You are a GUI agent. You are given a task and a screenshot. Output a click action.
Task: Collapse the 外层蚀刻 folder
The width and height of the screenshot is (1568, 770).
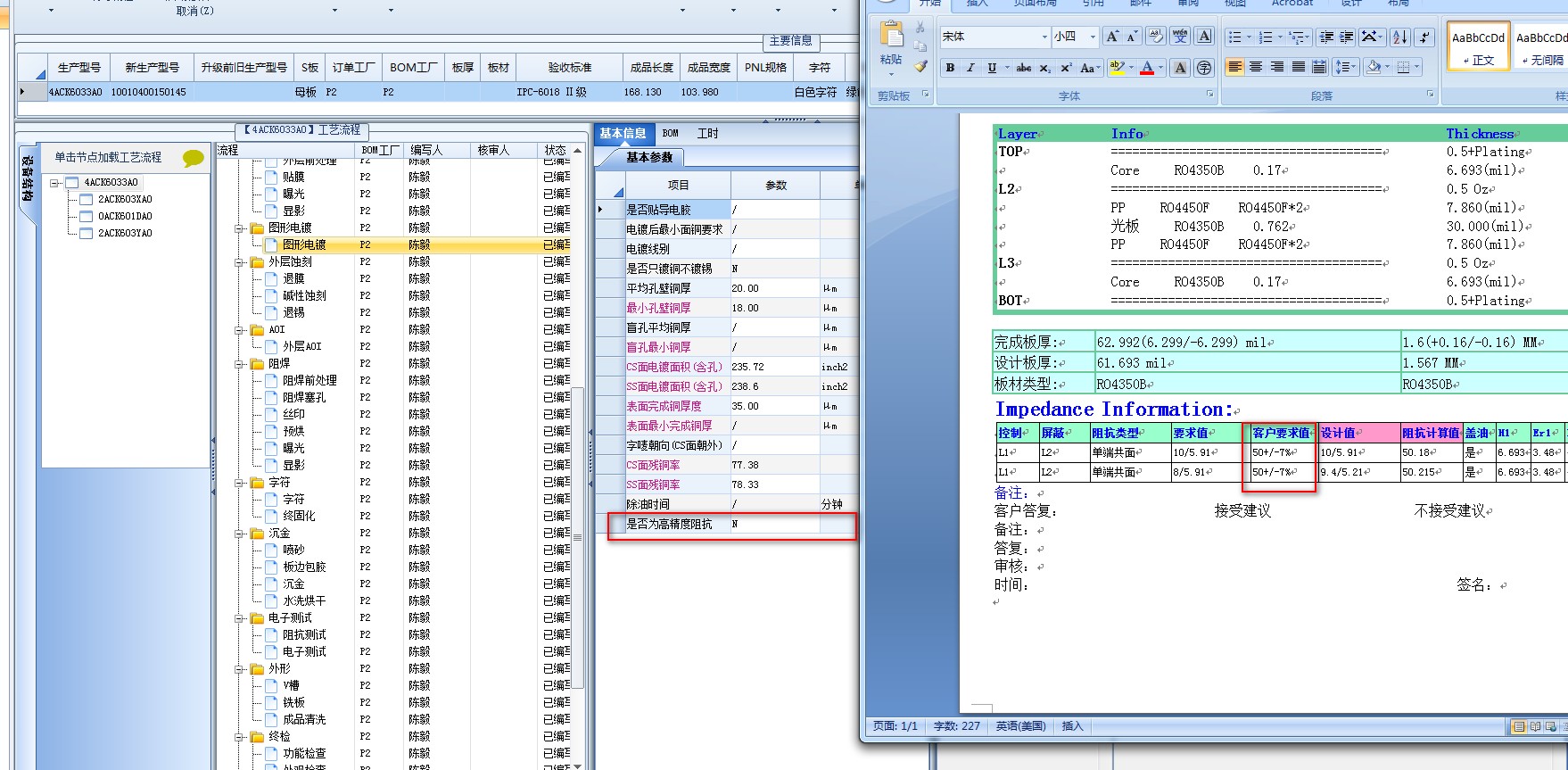[239, 262]
